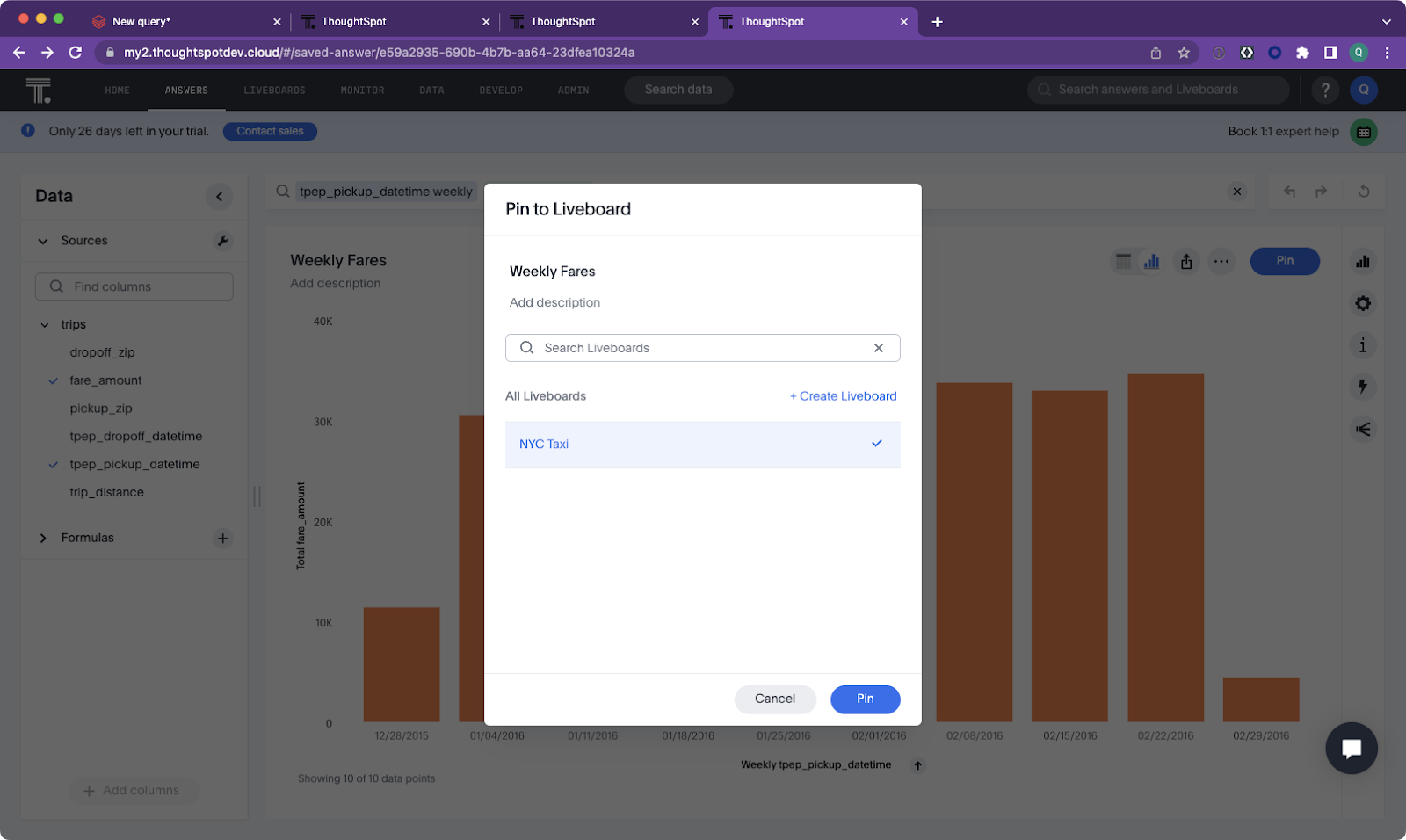Viewport: 1406px width, 840px height.
Task: Open SpotIQ lightning bolt analysis
Action: [1362, 387]
